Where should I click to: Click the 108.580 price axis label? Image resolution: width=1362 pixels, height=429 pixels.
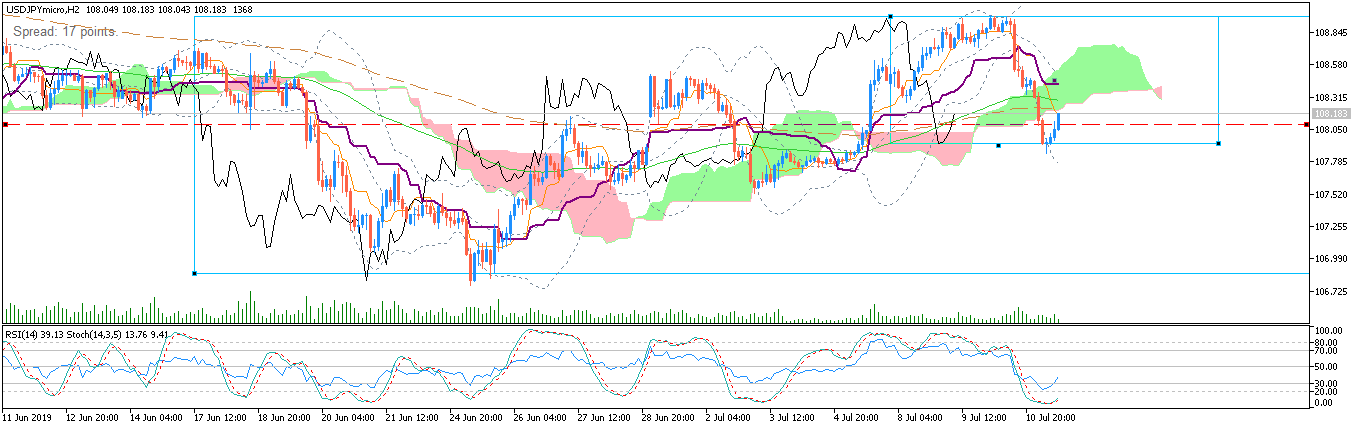1331,65
